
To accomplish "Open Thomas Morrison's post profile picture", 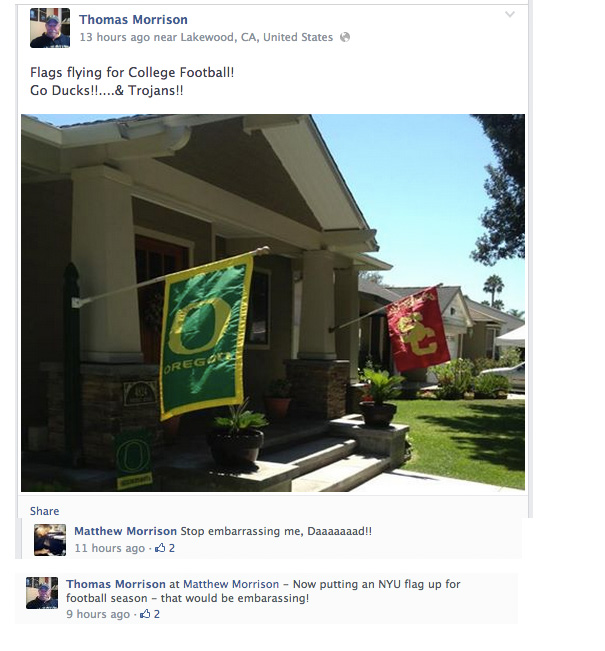I will point(50,28).
